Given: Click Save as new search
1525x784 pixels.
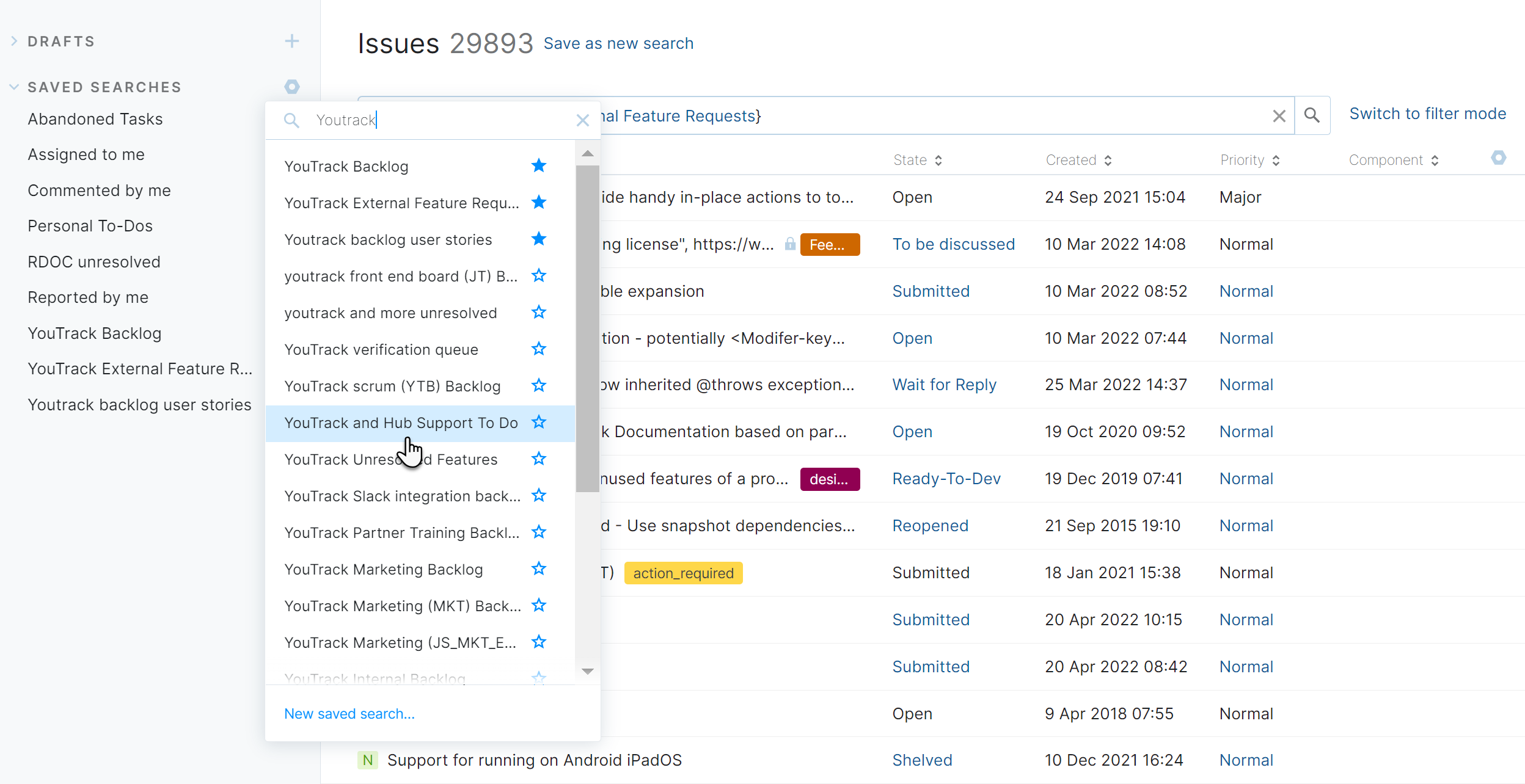Looking at the screenshot, I should click(619, 43).
